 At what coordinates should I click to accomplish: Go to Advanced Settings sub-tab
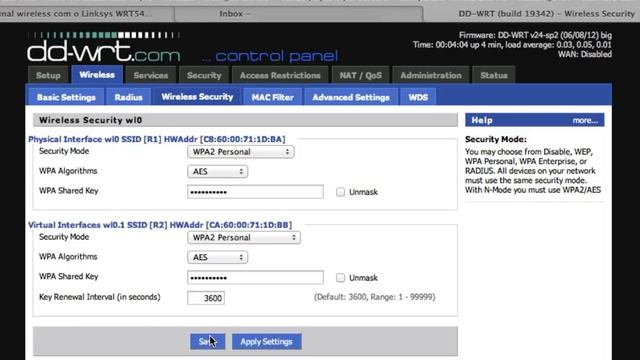pyautogui.click(x=351, y=97)
